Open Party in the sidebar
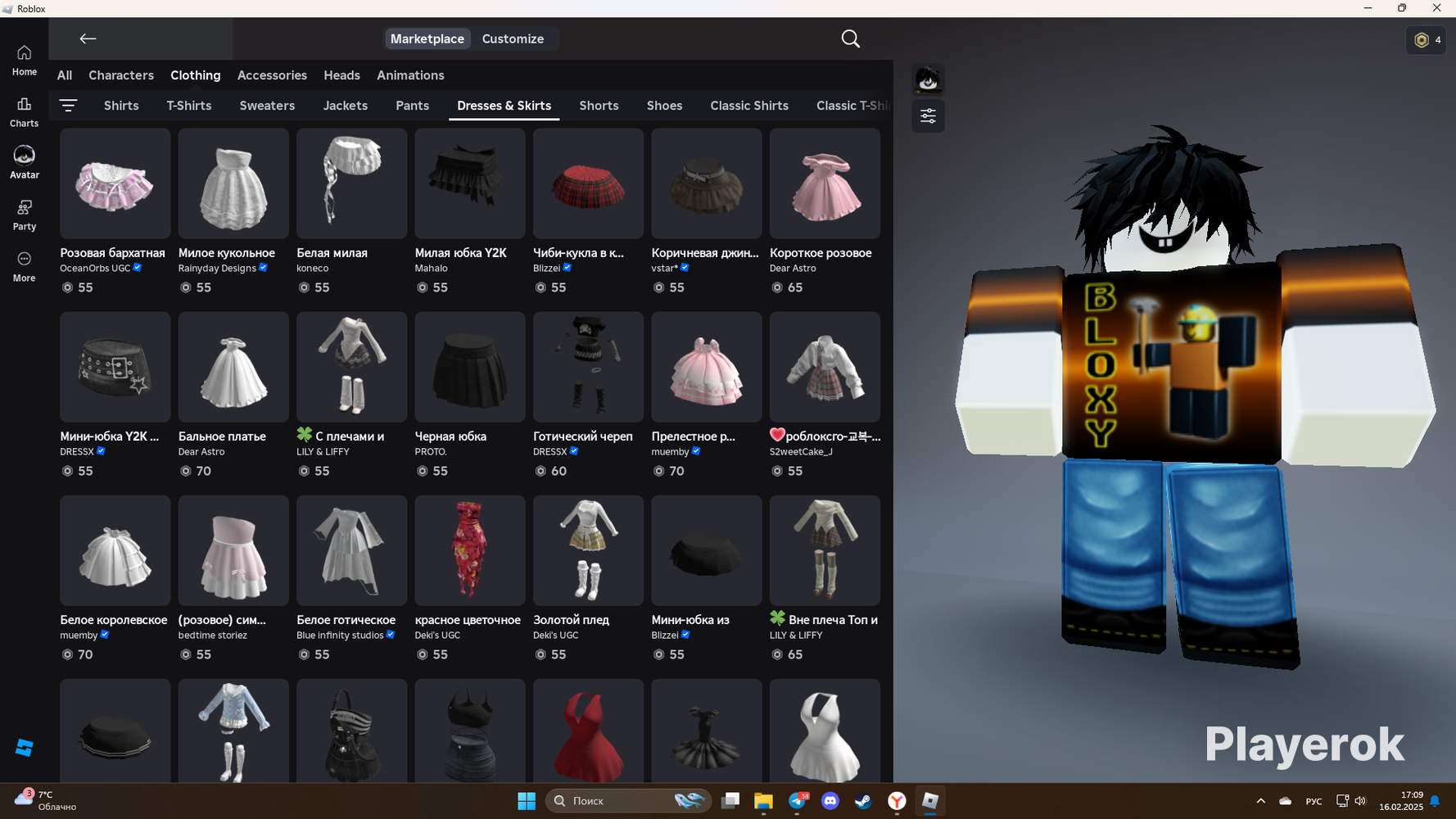The width and height of the screenshot is (1456, 819). point(24,215)
